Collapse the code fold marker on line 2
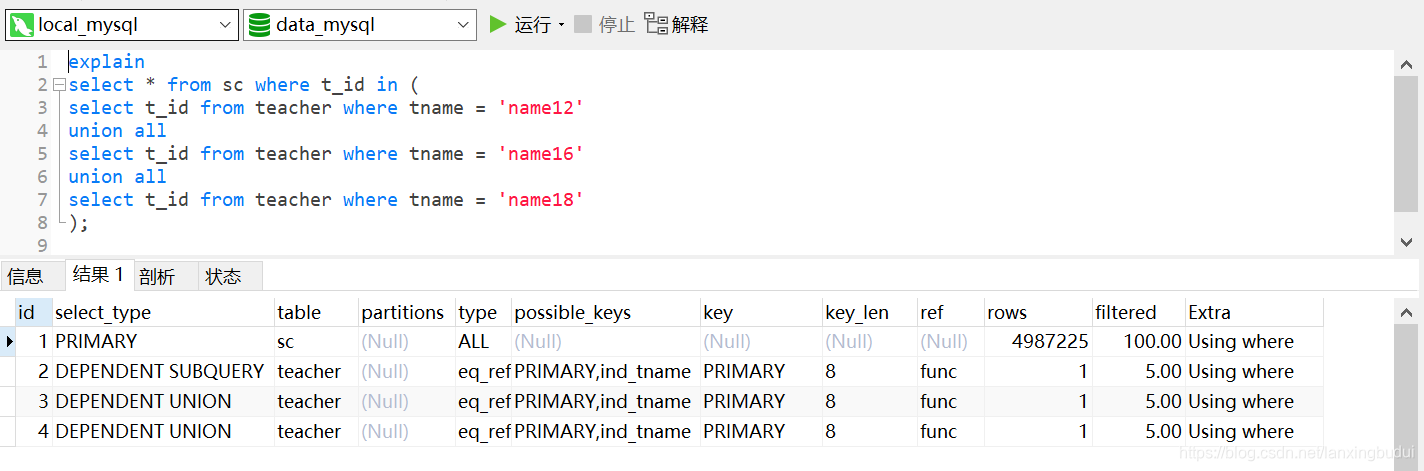Screen dimensions: 1424x471 59,85
